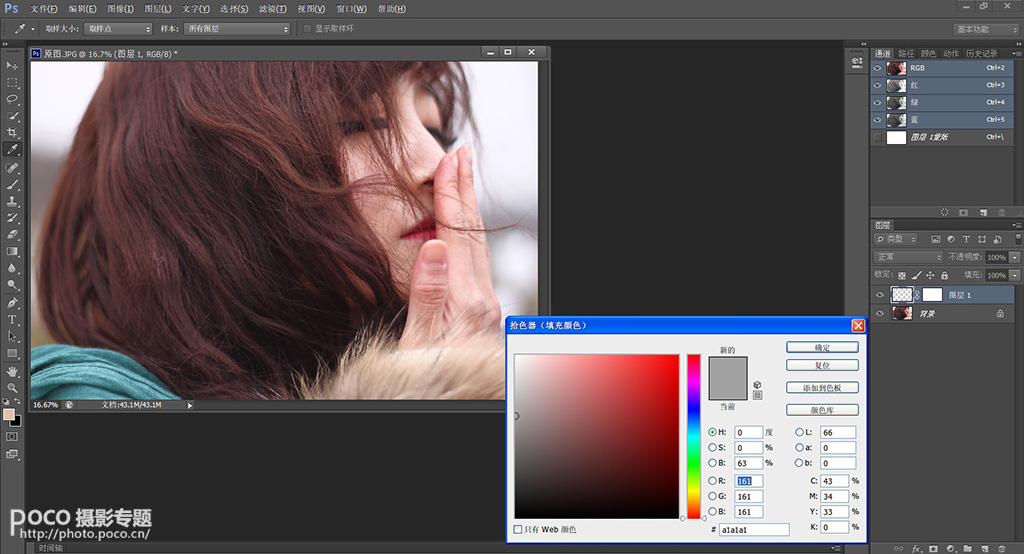Viewport: 1024px width, 554px height.
Task: Select the S: saturation radio button
Action: tap(712, 448)
